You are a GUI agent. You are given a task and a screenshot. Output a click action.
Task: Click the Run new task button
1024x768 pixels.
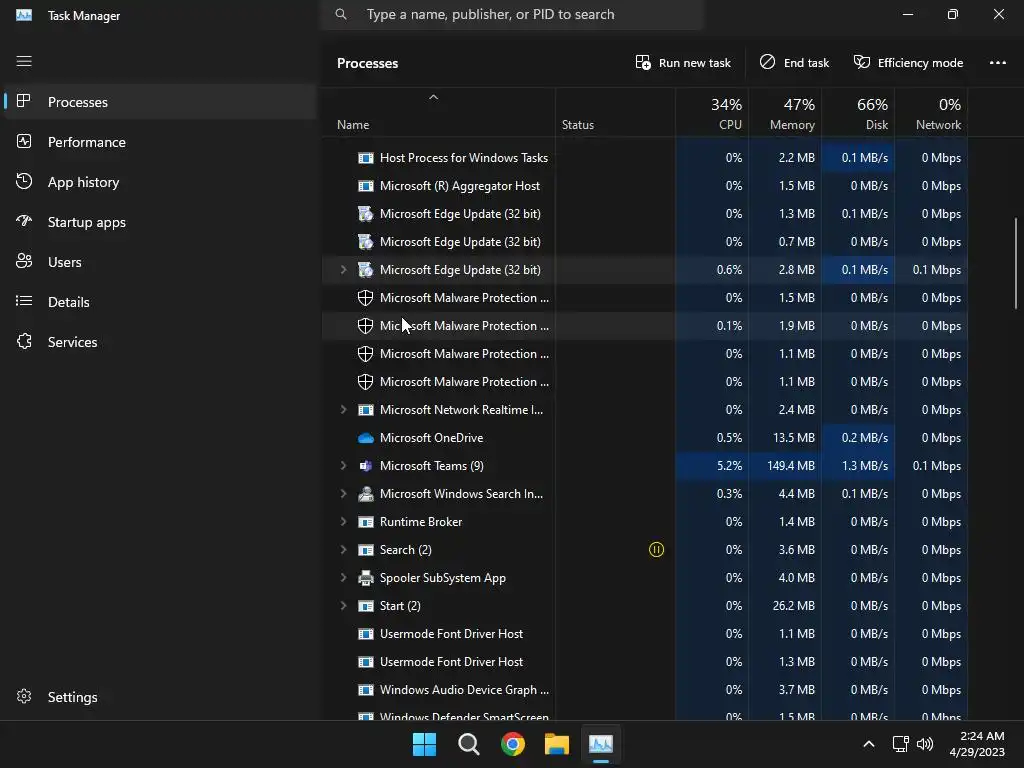683,63
